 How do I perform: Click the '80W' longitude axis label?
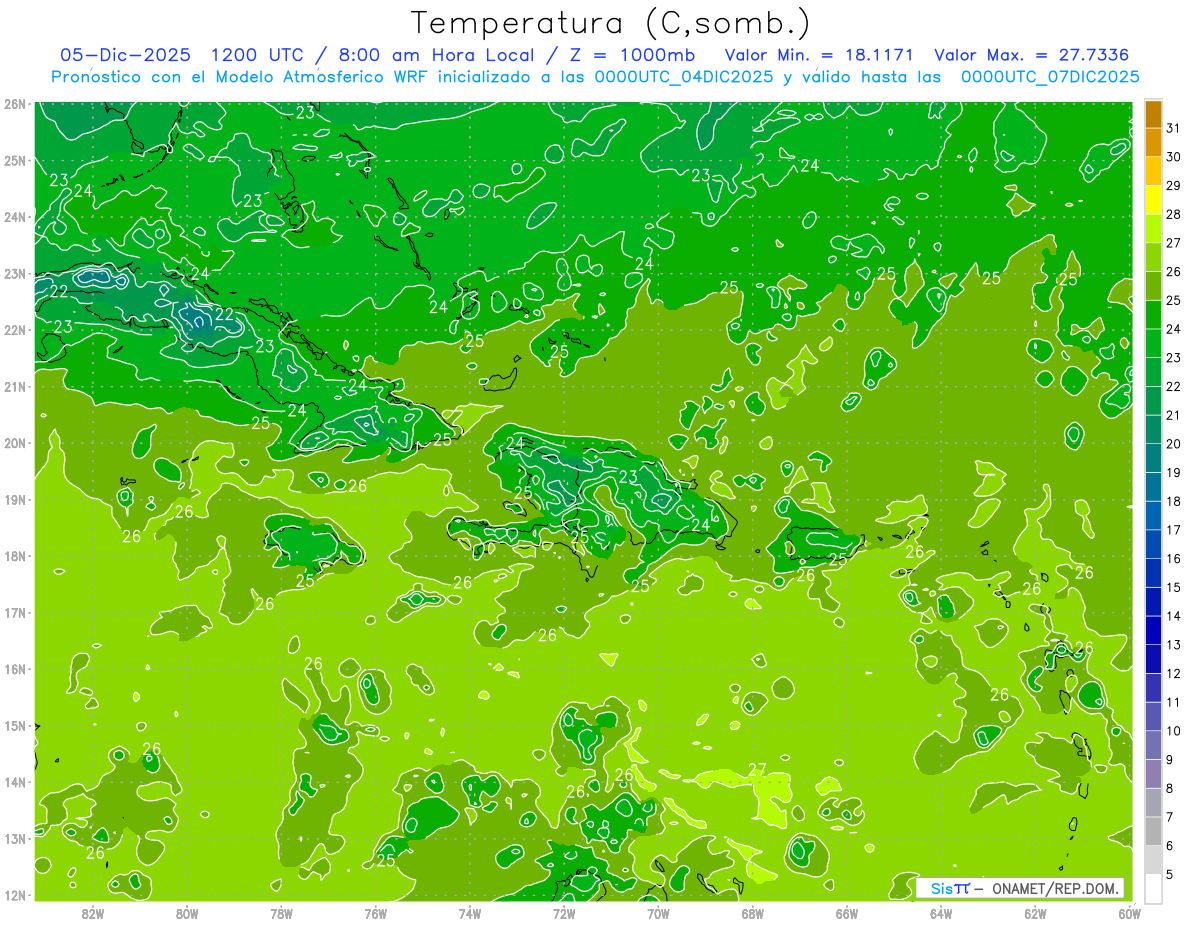tap(187, 912)
